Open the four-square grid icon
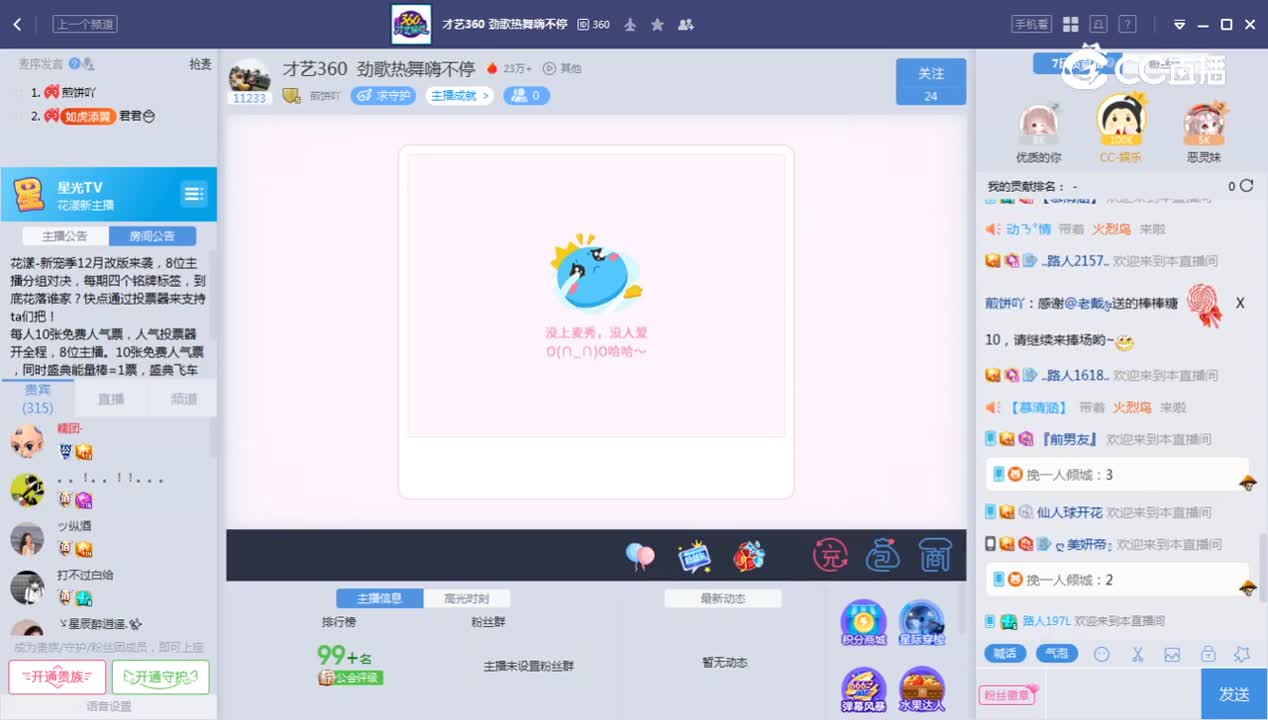Screen dimensions: 1268x720 click(1070, 24)
